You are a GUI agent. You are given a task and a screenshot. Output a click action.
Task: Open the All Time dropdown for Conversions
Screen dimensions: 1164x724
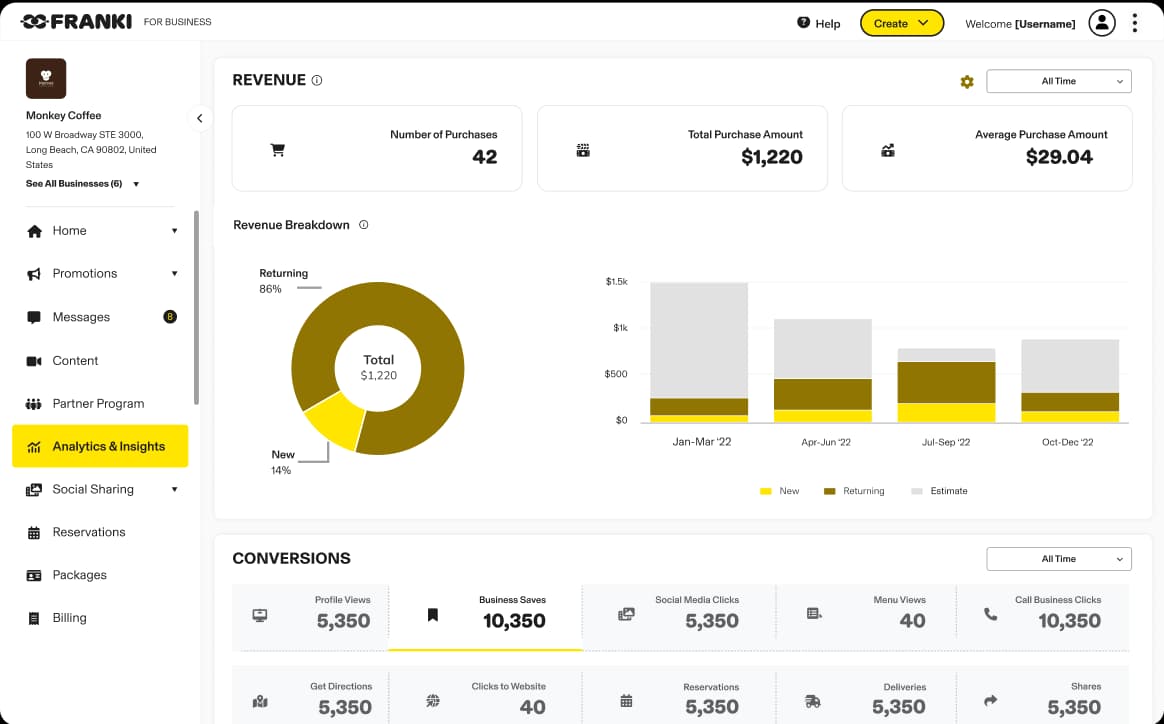click(1058, 559)
